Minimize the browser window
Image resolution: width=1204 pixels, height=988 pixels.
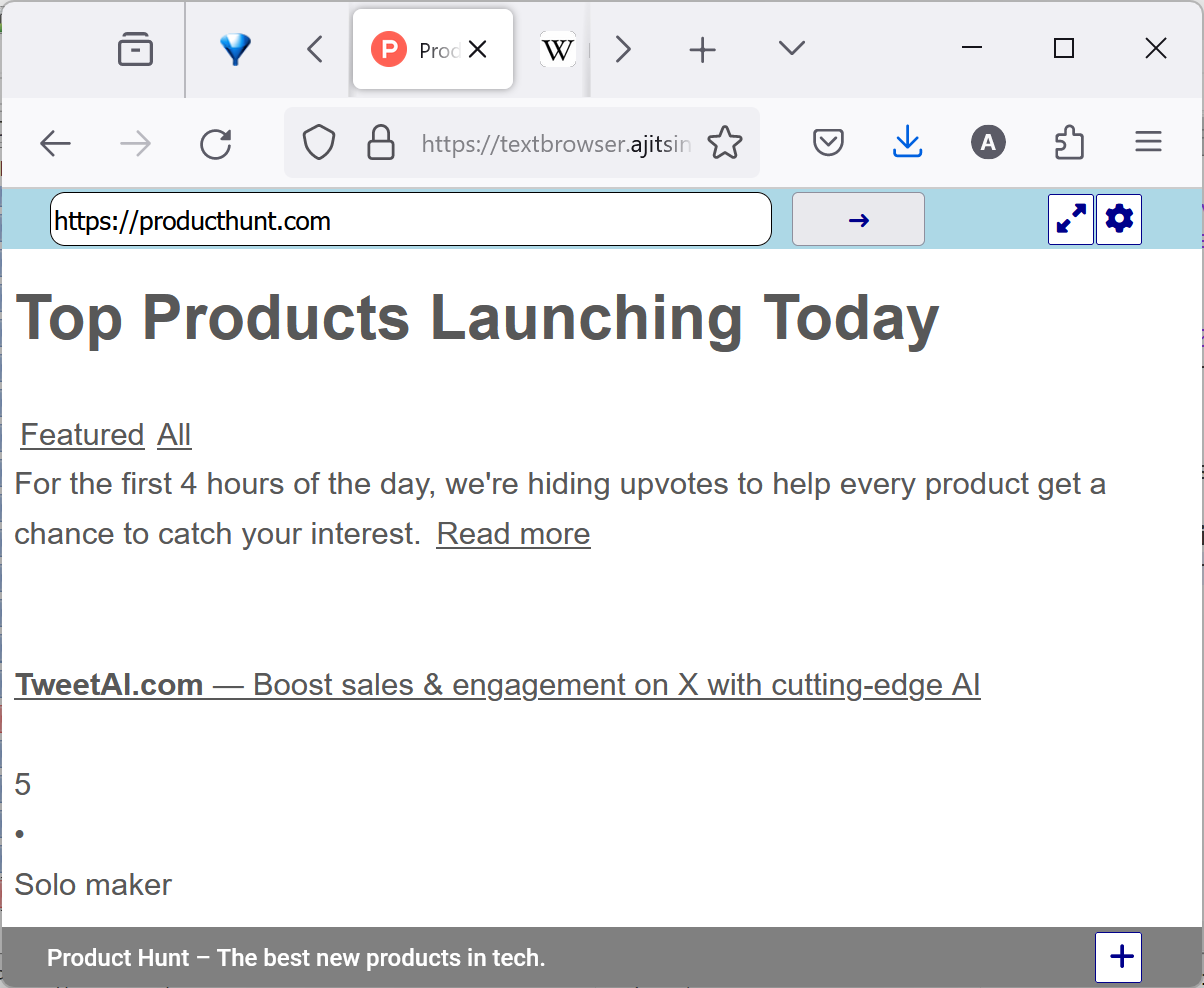pos(972,48)
